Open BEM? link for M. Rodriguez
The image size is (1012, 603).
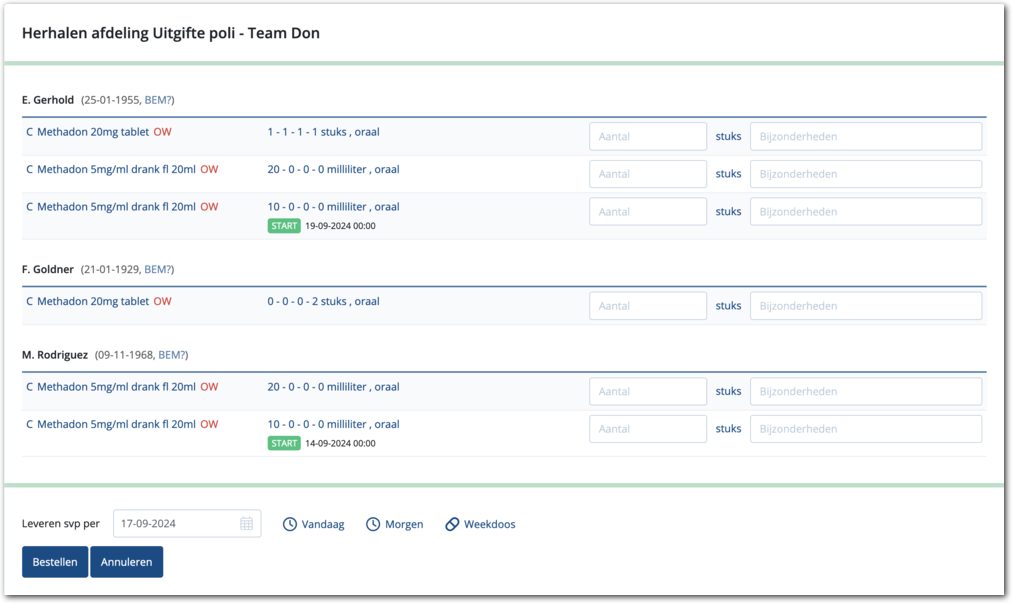coord(173,355)
